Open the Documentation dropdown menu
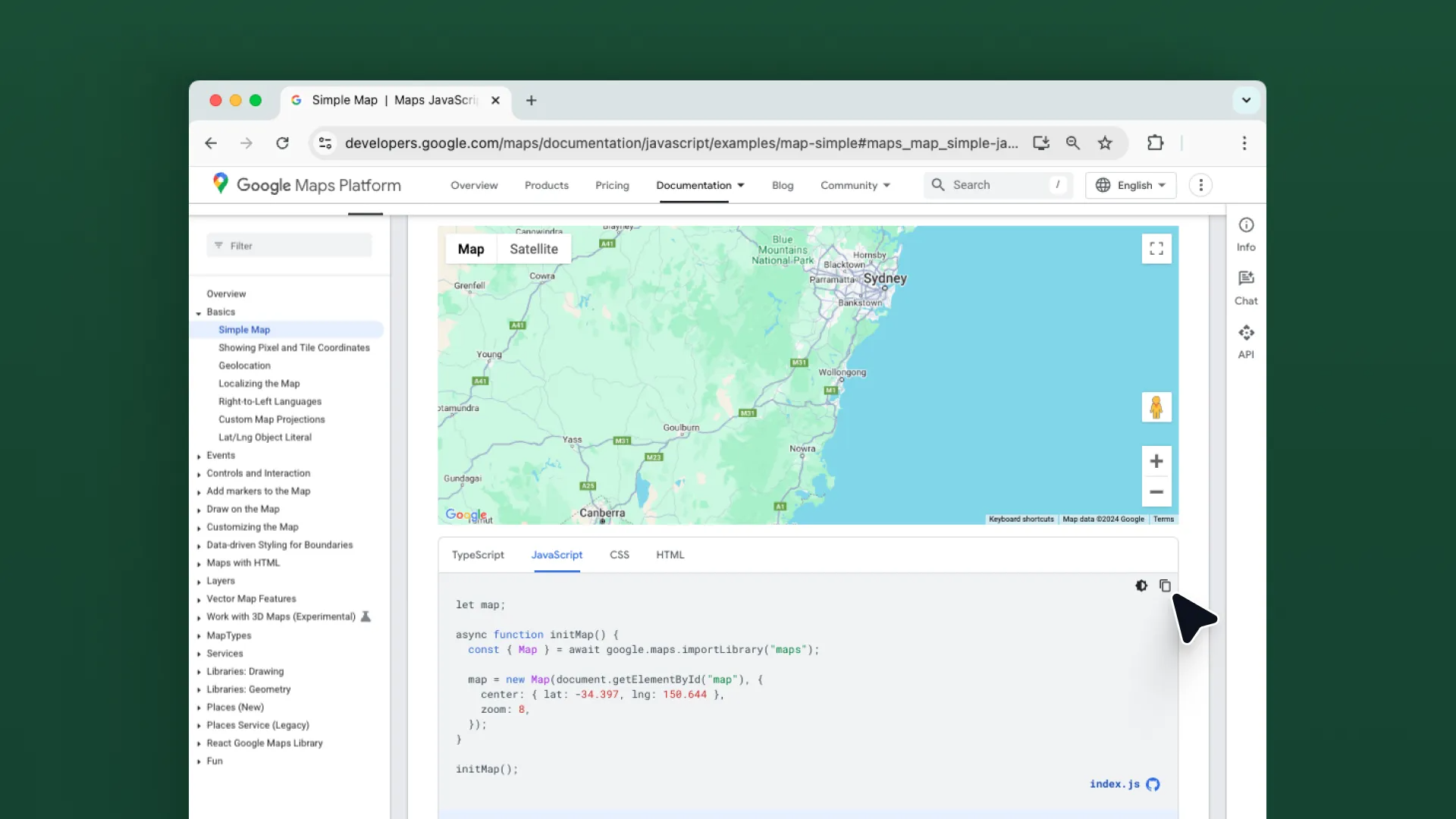1456x819 pixels. pyautogui.click(x=700, y=185)
